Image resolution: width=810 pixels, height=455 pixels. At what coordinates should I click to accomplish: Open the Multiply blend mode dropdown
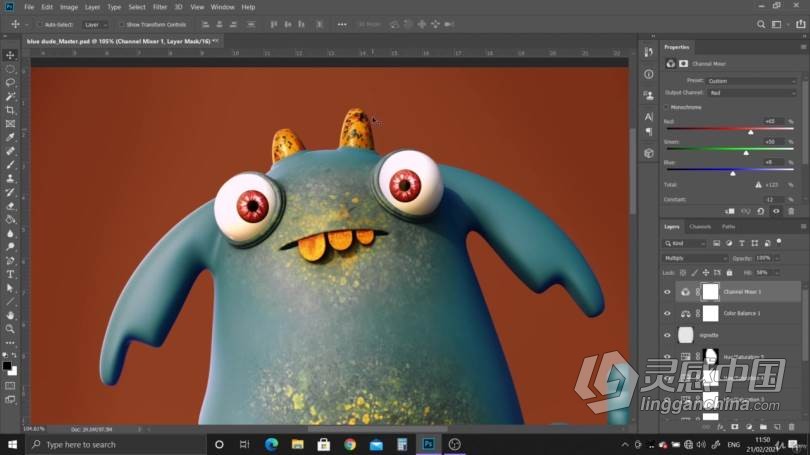coord(695,258)
